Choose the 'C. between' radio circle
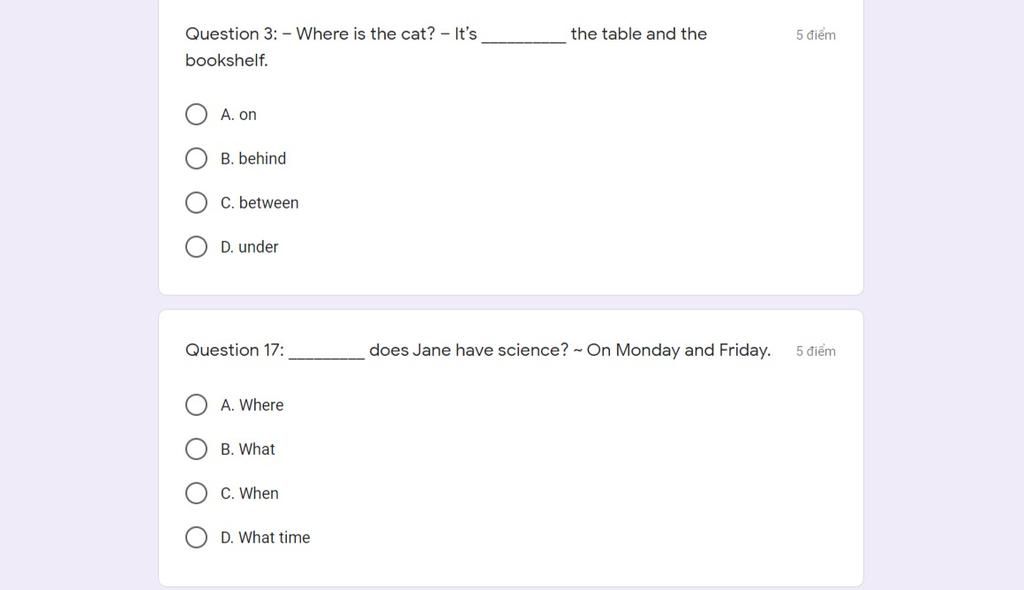Screen dimensions: 1024x590 click(x=196, y=203)
